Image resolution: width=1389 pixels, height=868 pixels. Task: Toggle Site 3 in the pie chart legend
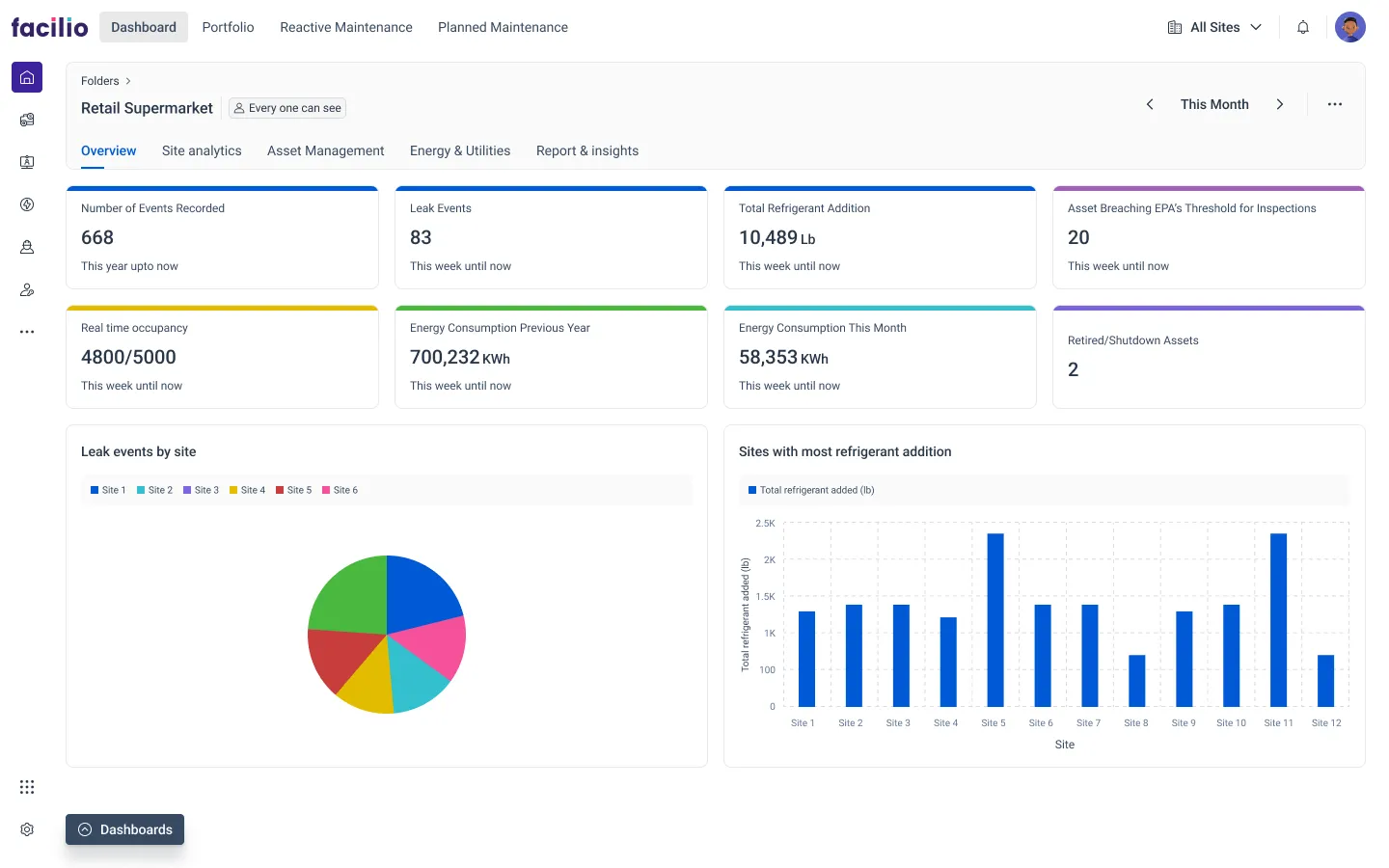tap(201, 490)
